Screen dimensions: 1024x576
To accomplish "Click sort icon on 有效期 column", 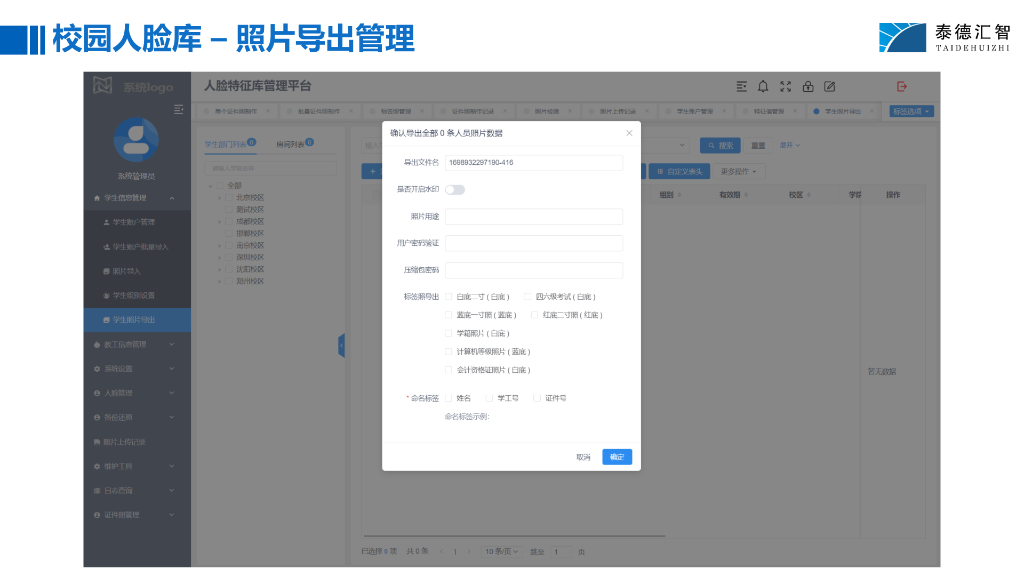I will 746,195.
